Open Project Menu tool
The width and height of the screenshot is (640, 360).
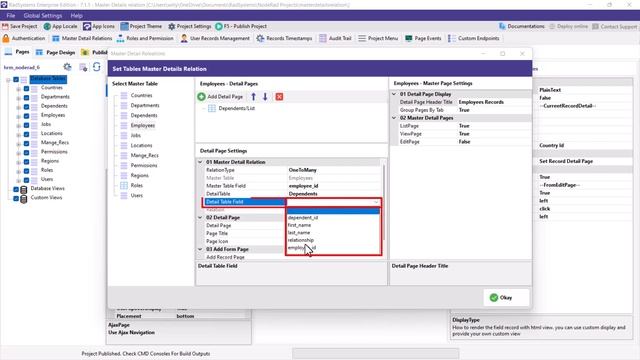click(x=378, y=38)
